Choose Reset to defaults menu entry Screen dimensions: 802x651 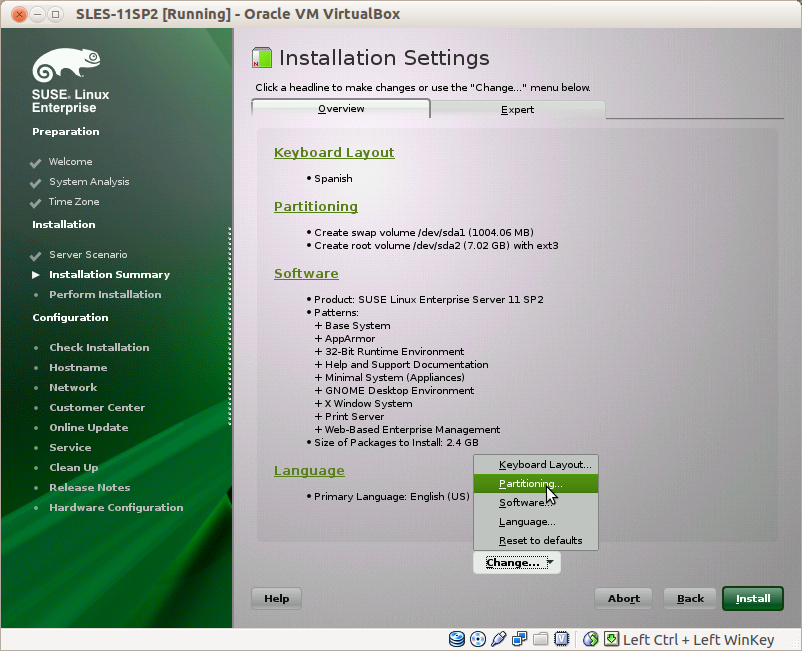point(536,541)
